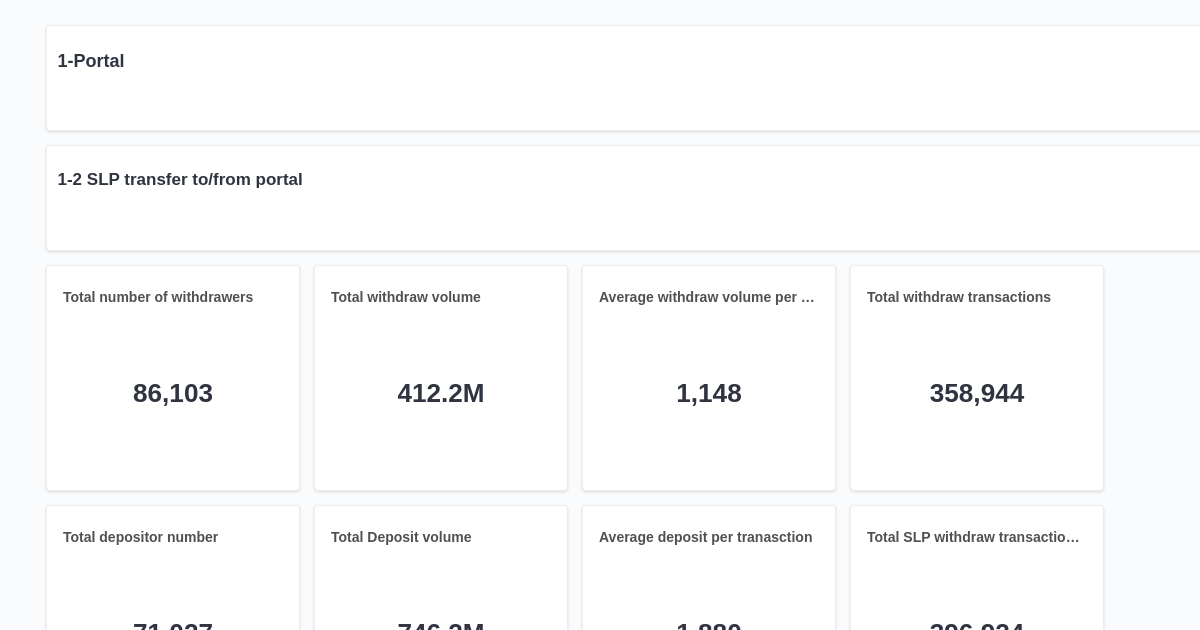Select the SLP transfer section heading text
1200x630 pixels.
click(181, 180)
